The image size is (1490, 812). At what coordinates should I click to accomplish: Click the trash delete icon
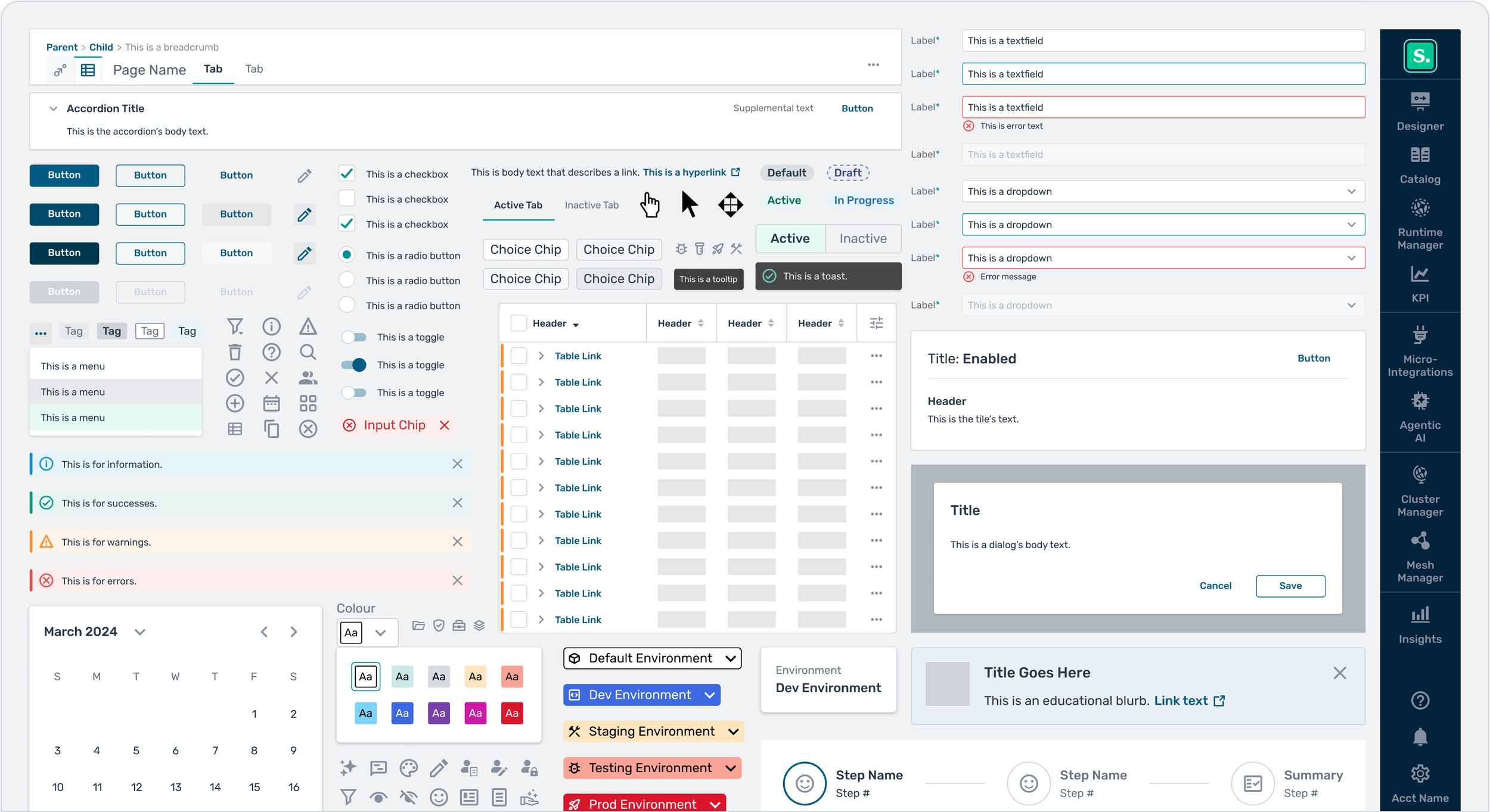pyautogui.click(x=235, y=351)
